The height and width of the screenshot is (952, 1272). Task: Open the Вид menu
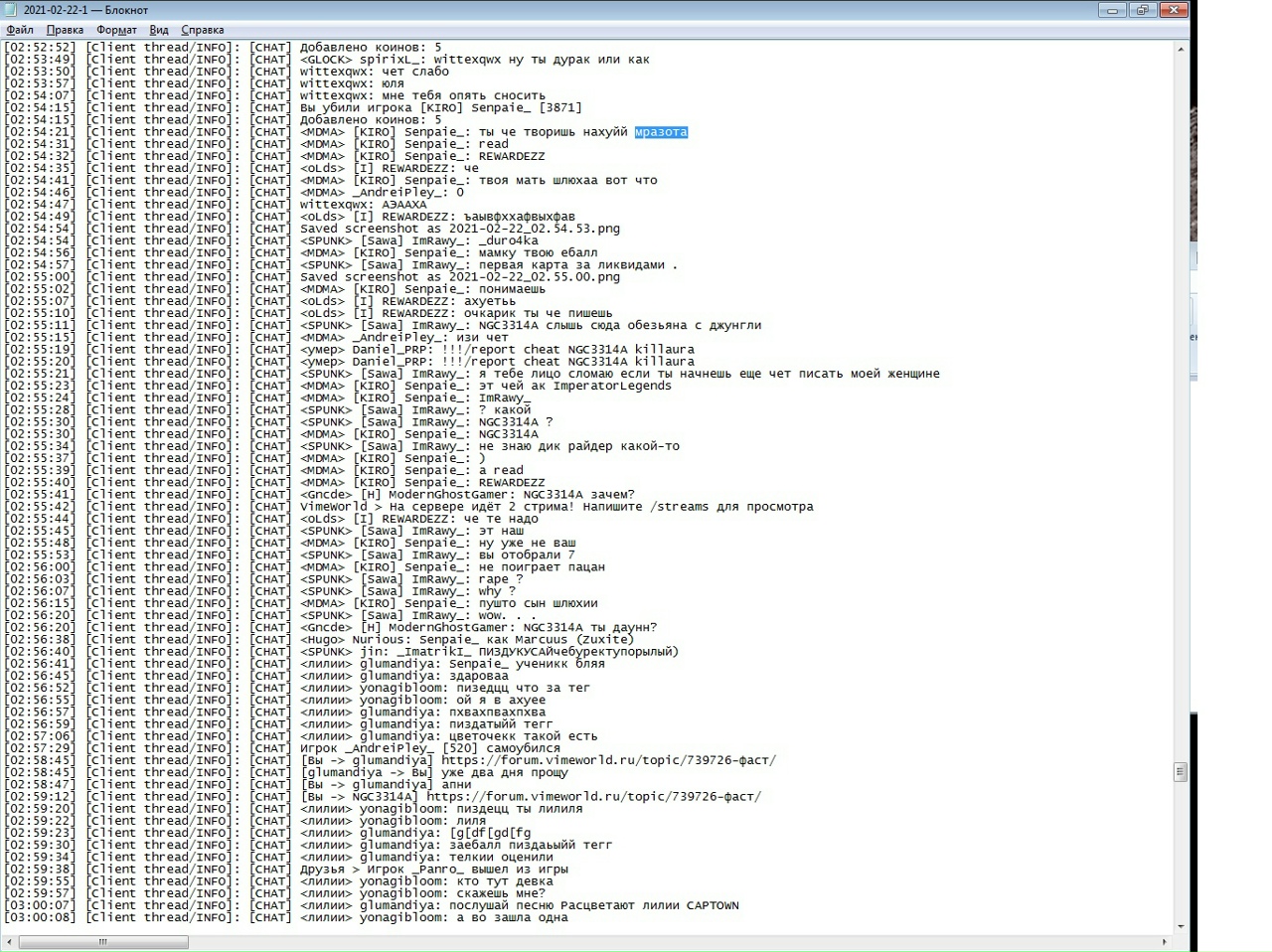(159, 30)
